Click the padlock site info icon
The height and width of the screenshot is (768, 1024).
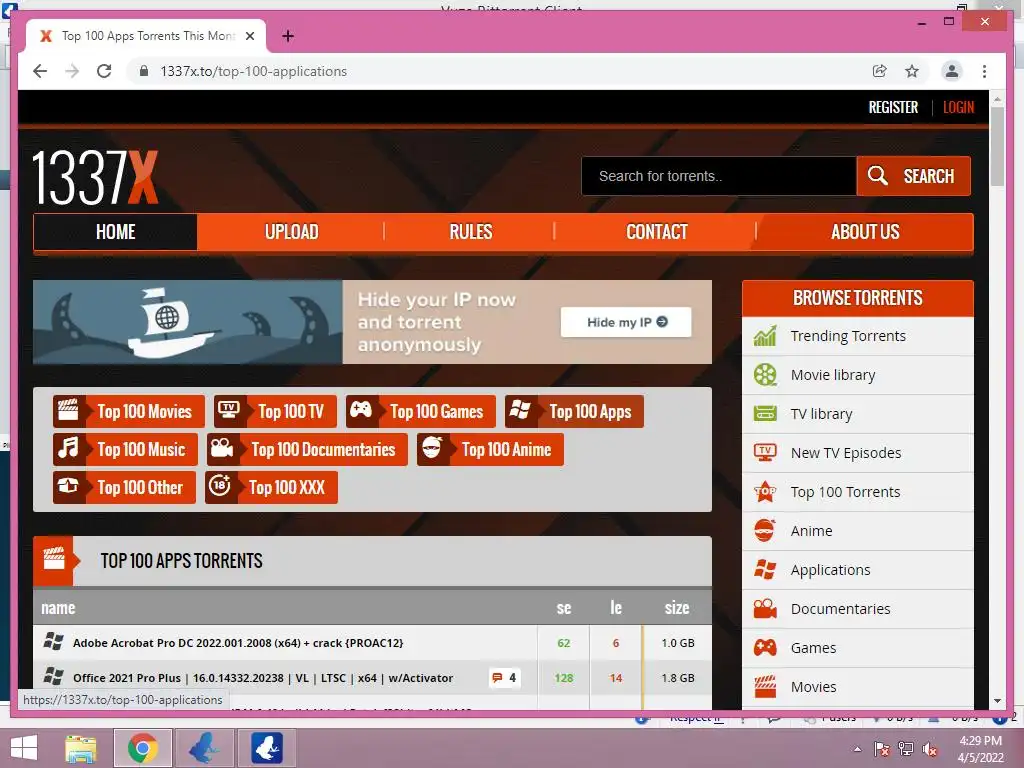click(144, 71)
